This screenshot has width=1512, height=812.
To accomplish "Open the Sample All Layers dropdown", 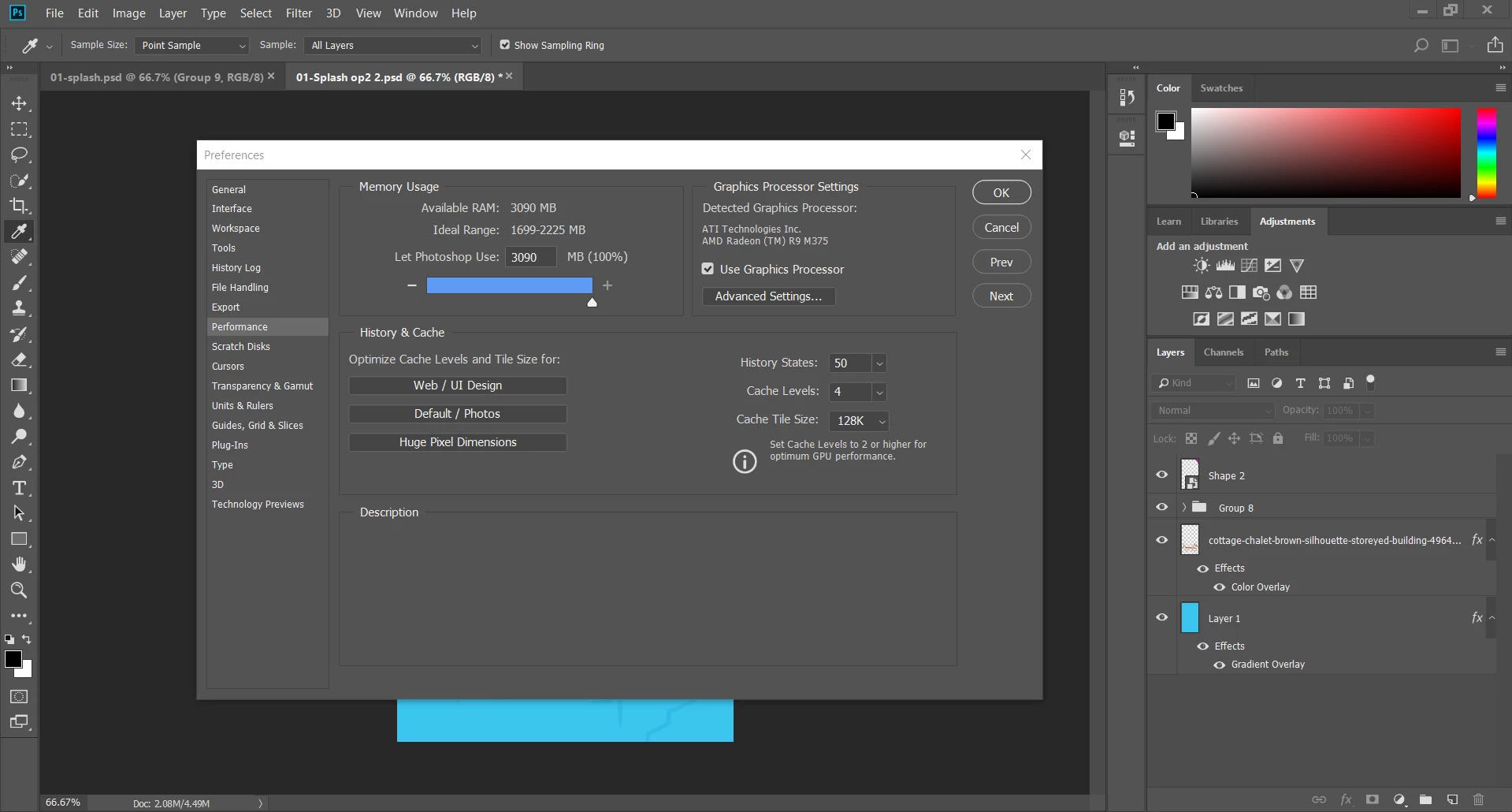I will click(x=392, y=46).
